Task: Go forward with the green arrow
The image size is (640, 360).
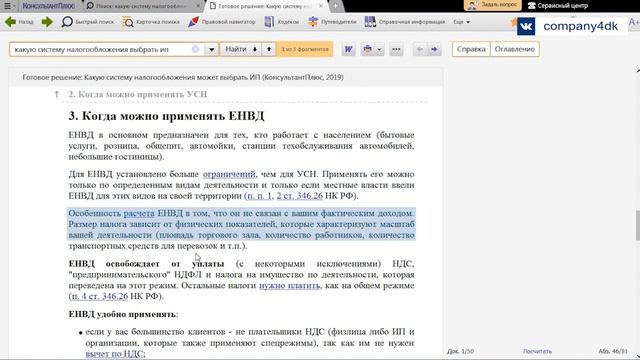Action: (47, 22)
